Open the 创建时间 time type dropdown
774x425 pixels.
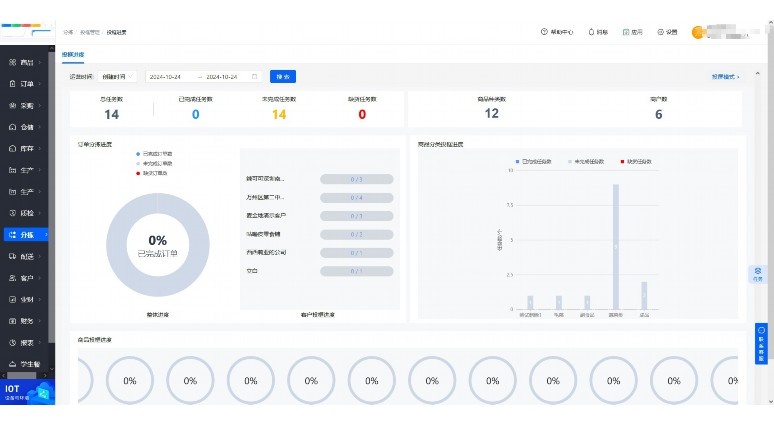click(117, 77)
